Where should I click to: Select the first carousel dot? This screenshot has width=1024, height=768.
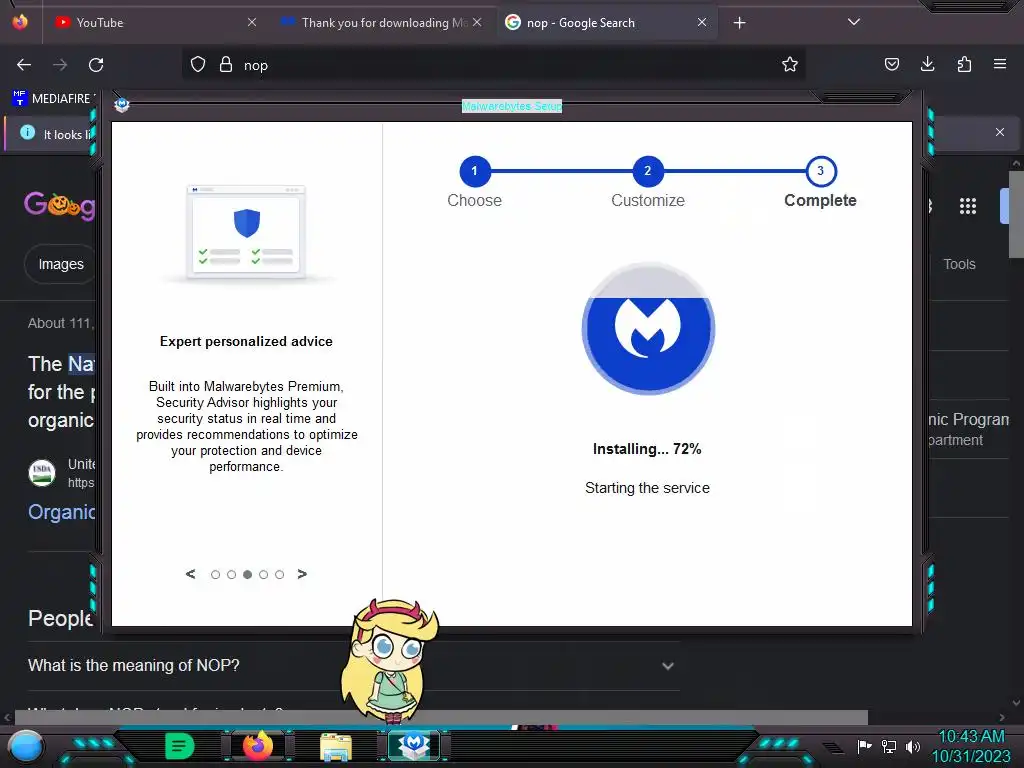[x=216, y=575]
